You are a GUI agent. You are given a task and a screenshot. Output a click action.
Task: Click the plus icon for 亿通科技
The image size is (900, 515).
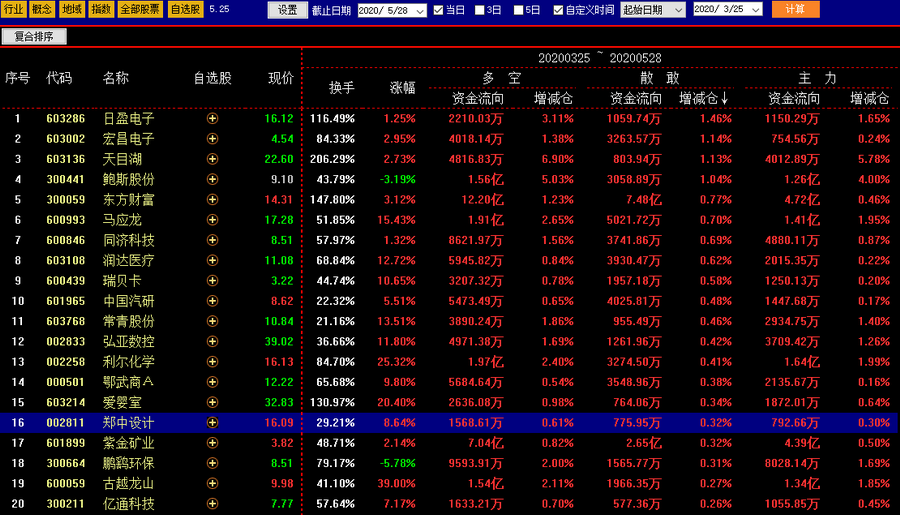(x=212, y=504)
